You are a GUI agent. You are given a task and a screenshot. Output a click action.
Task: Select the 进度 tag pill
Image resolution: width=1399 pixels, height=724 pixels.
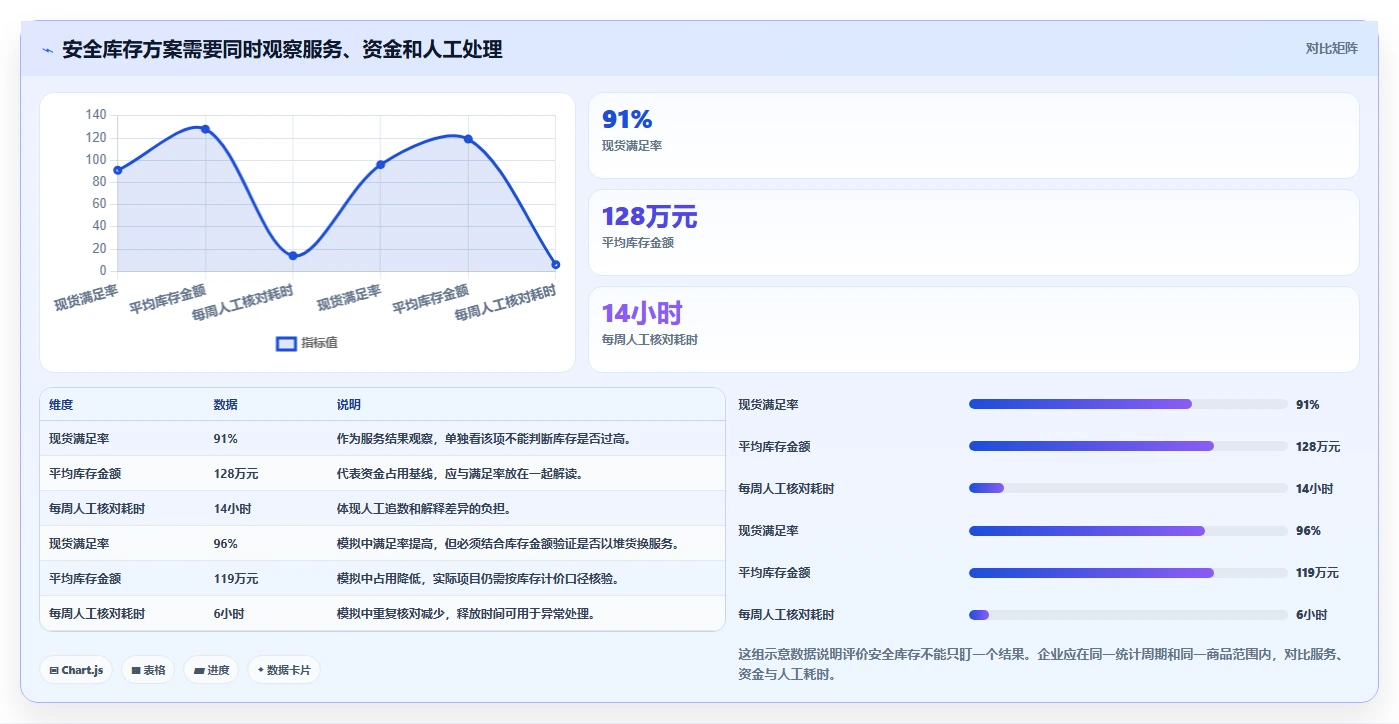click(x=211, y=670)
